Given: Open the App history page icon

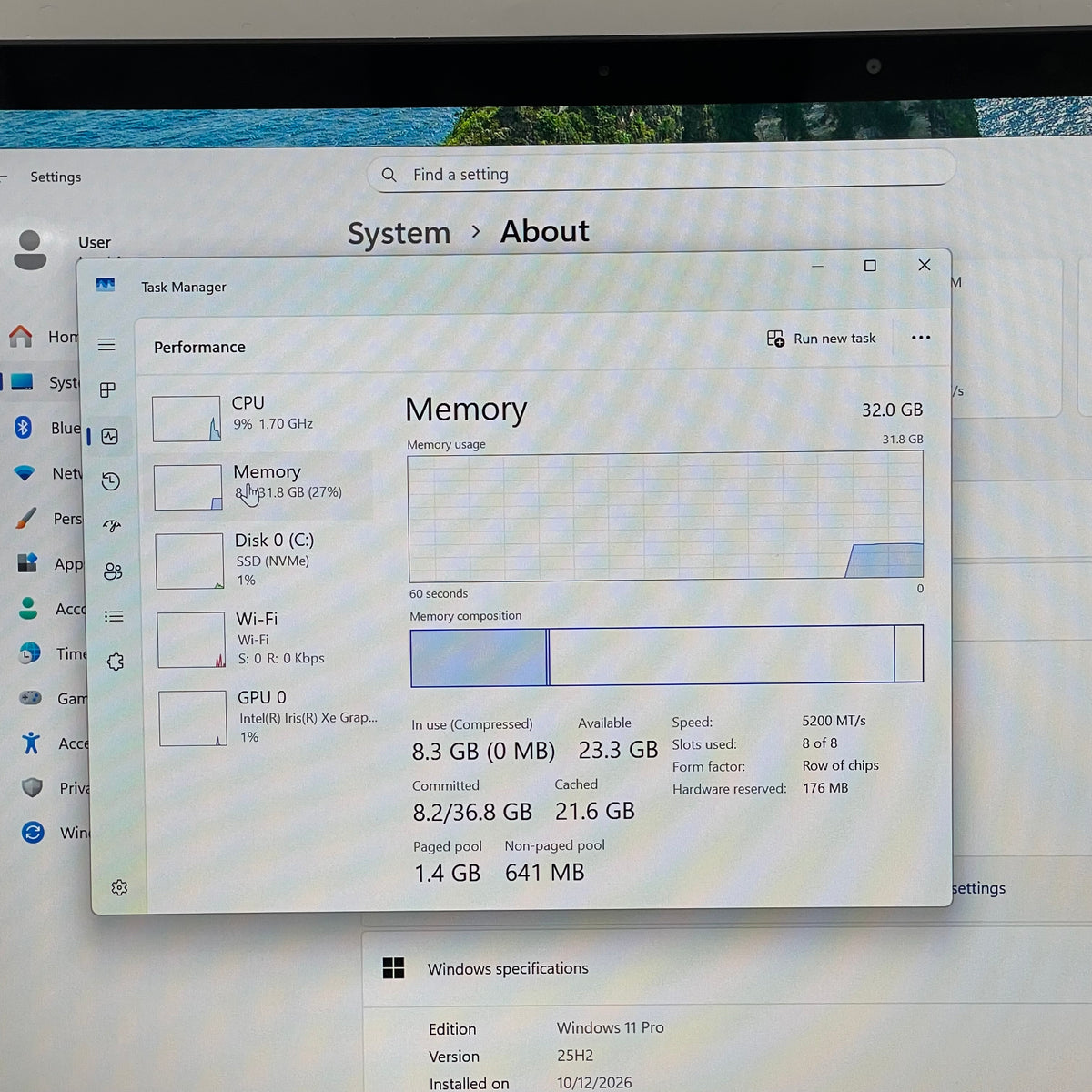Looking at the screenshot, I should tap(111, 481).
